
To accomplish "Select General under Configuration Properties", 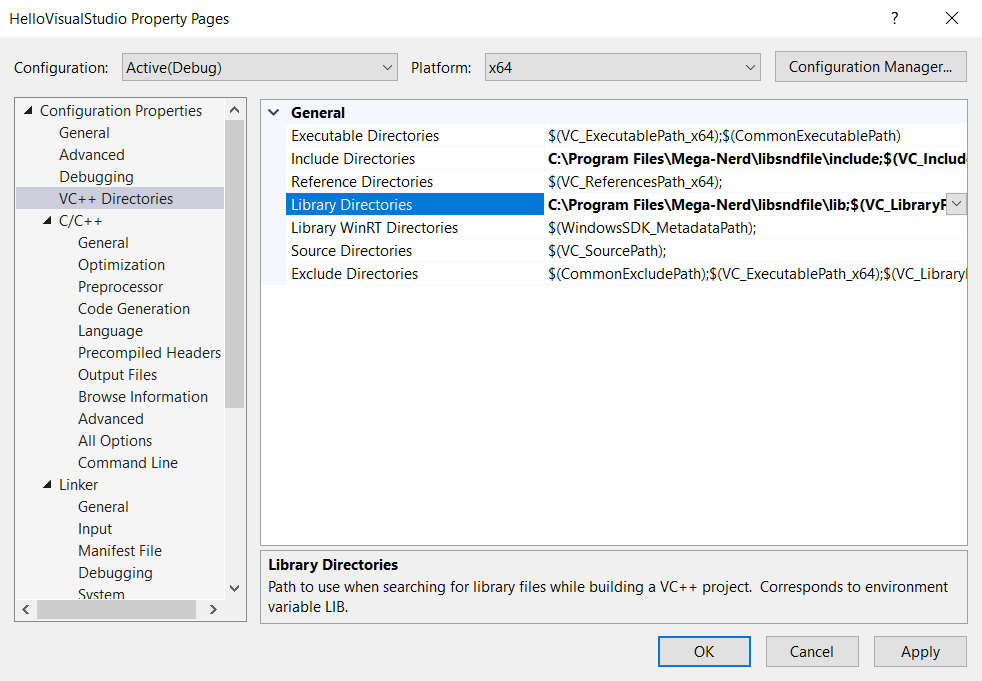I will click(x=84, y=133).
